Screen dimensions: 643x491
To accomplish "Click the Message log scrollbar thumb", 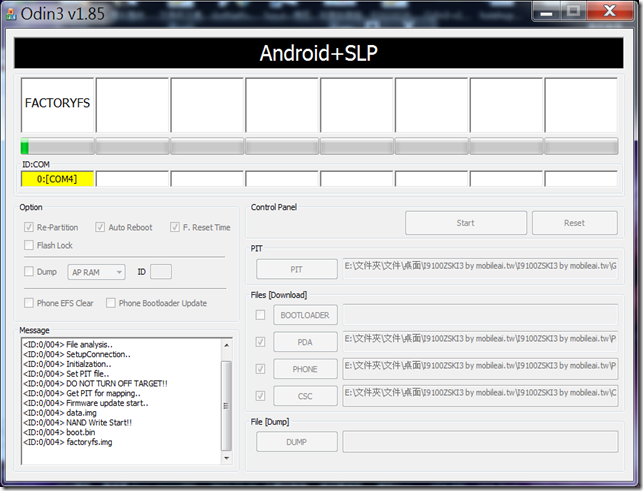I will [226, 405].
